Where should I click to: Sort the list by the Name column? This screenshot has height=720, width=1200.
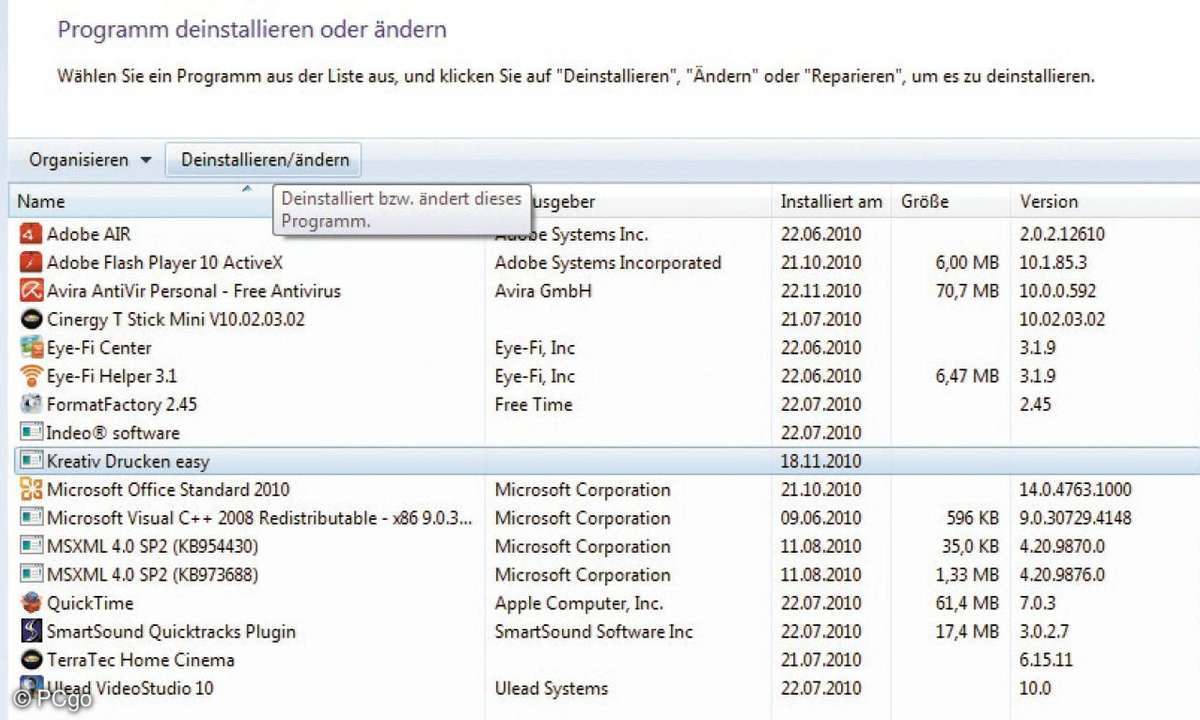(x=41, y=201)
